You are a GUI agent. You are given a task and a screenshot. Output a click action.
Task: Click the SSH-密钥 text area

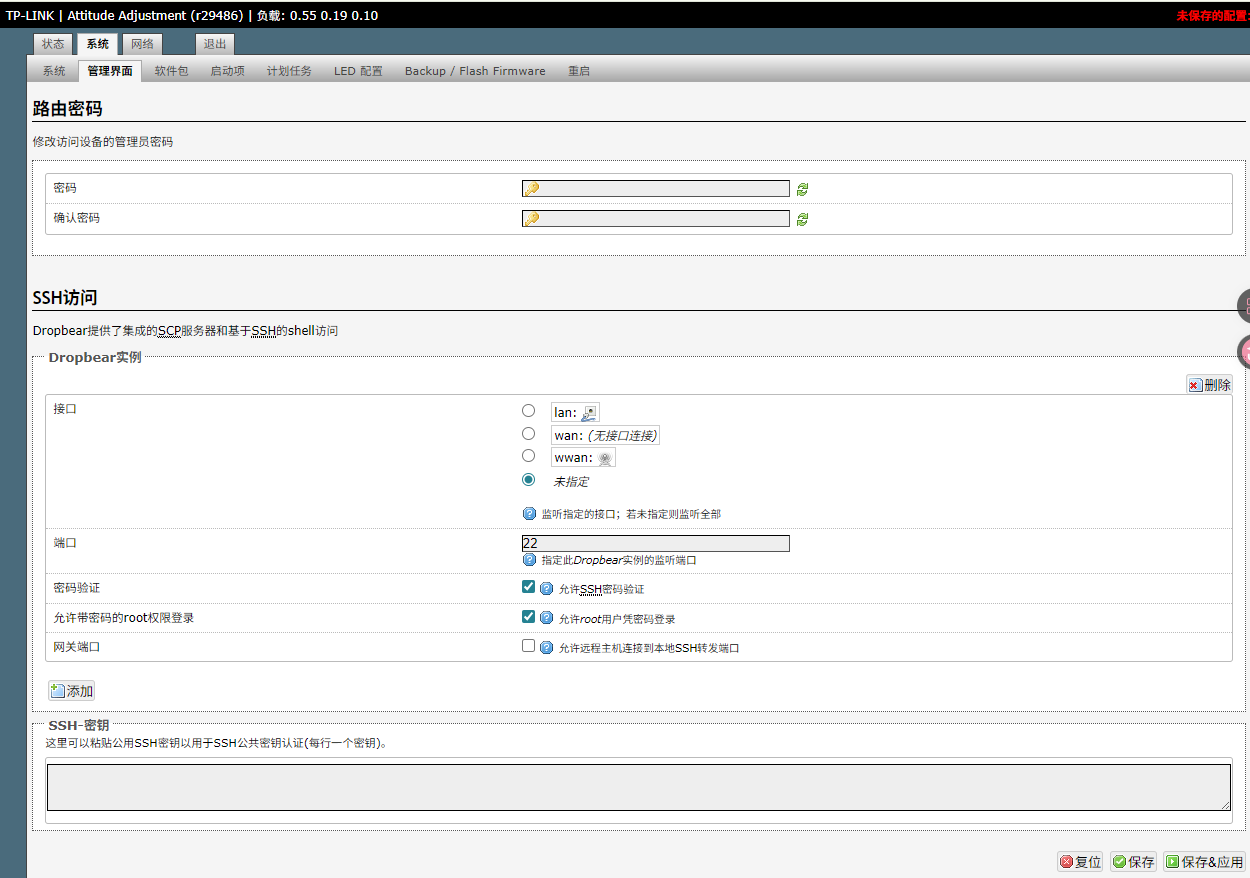(x=639, y=787)
